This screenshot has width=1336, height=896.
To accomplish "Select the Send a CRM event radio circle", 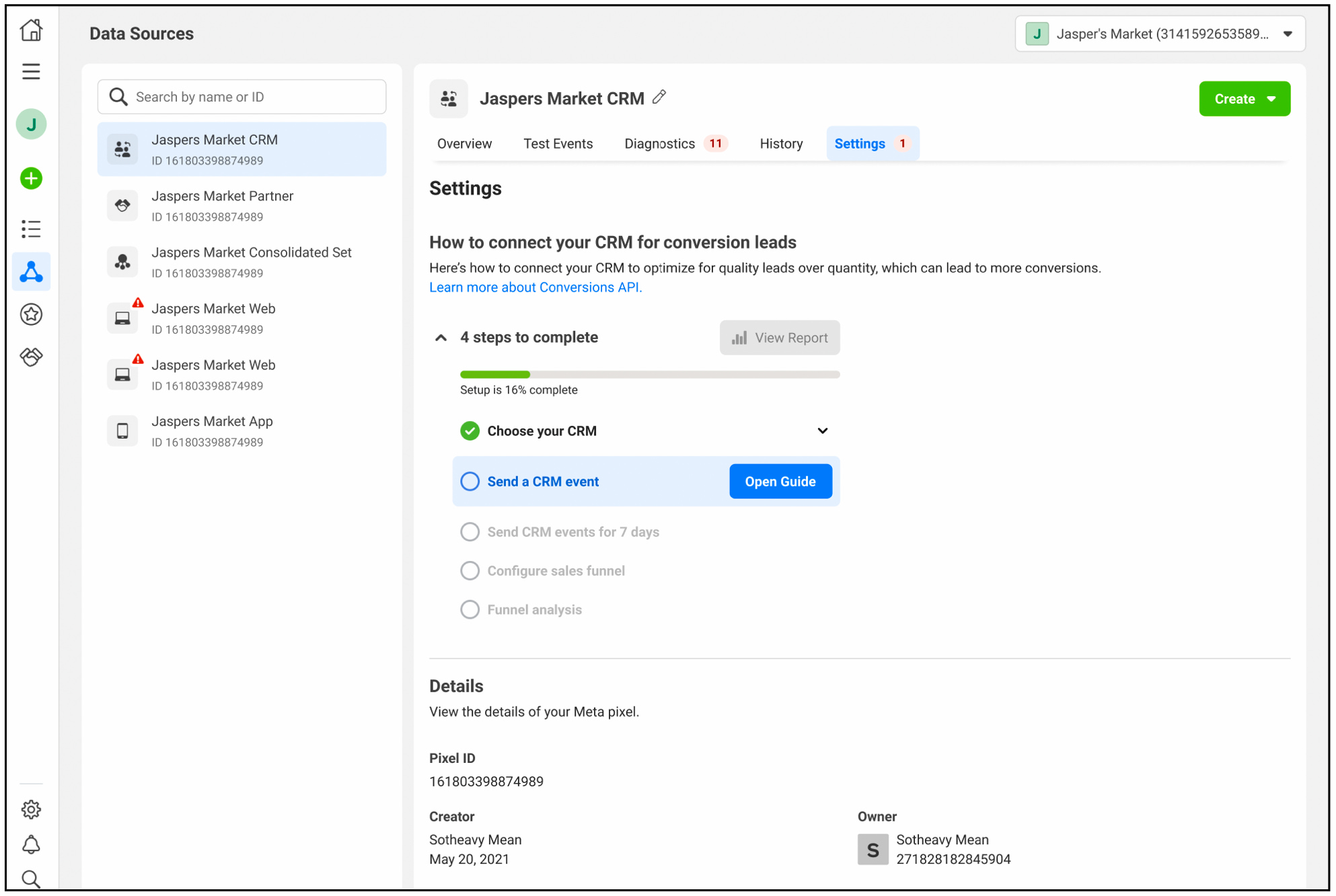I will 470,482.
